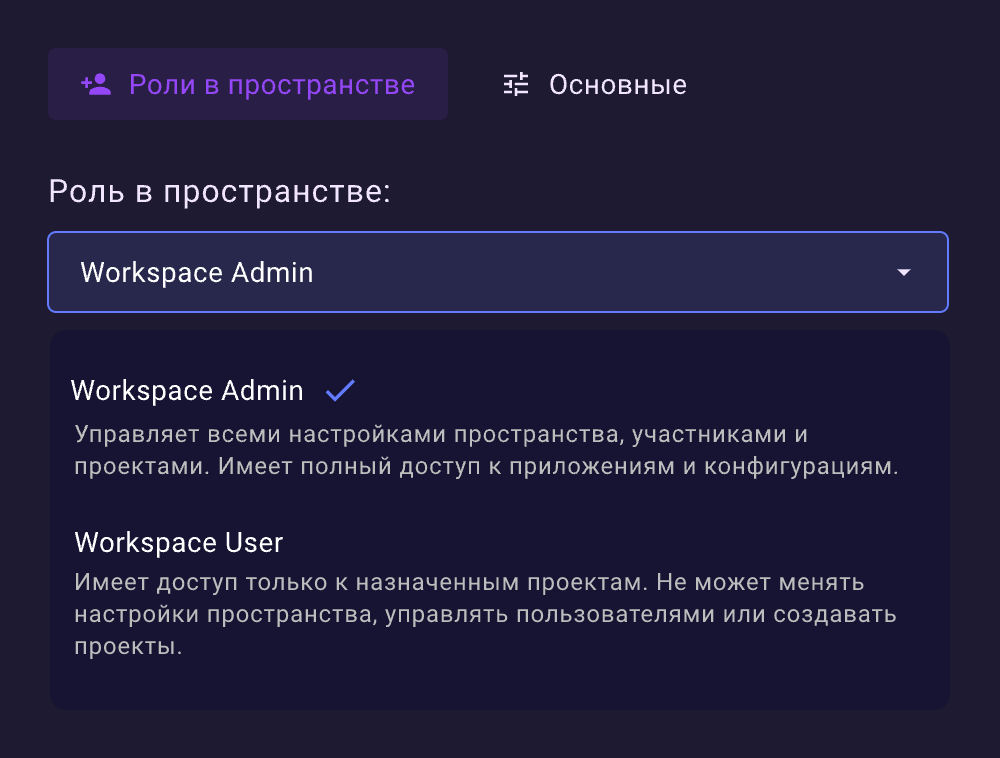Click the line mentioning управлять пользователями
This screenshot has height=758, width=1000.
485,613
